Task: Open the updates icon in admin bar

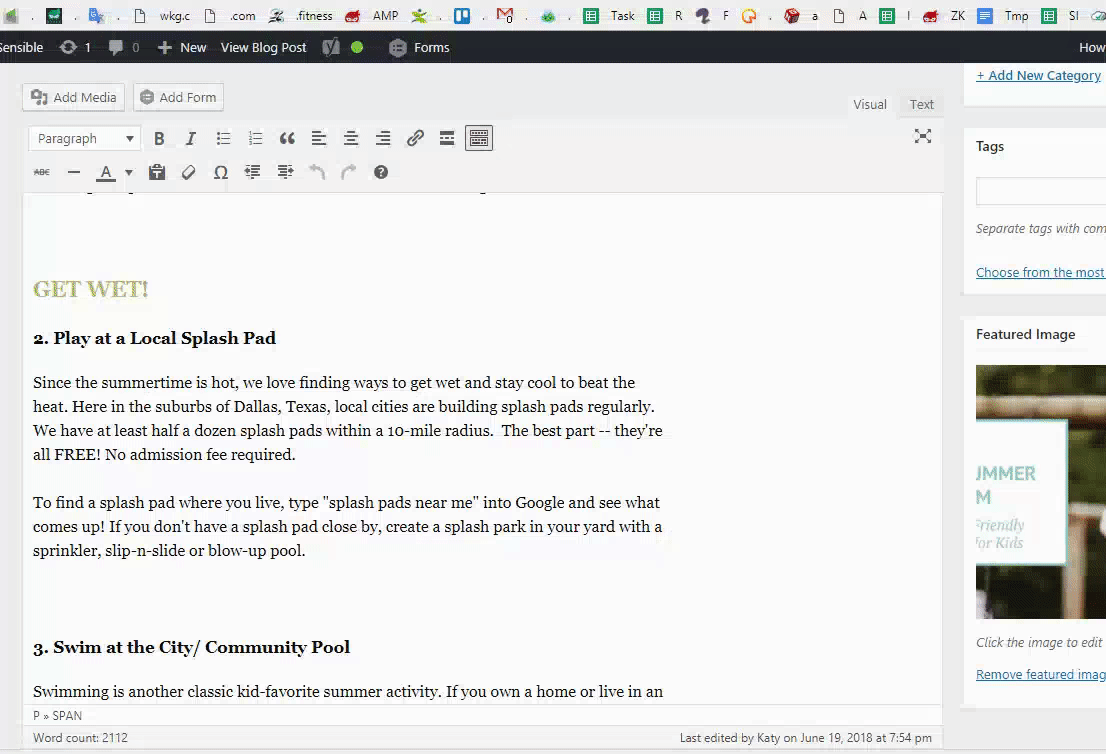Action: (75, 47)
